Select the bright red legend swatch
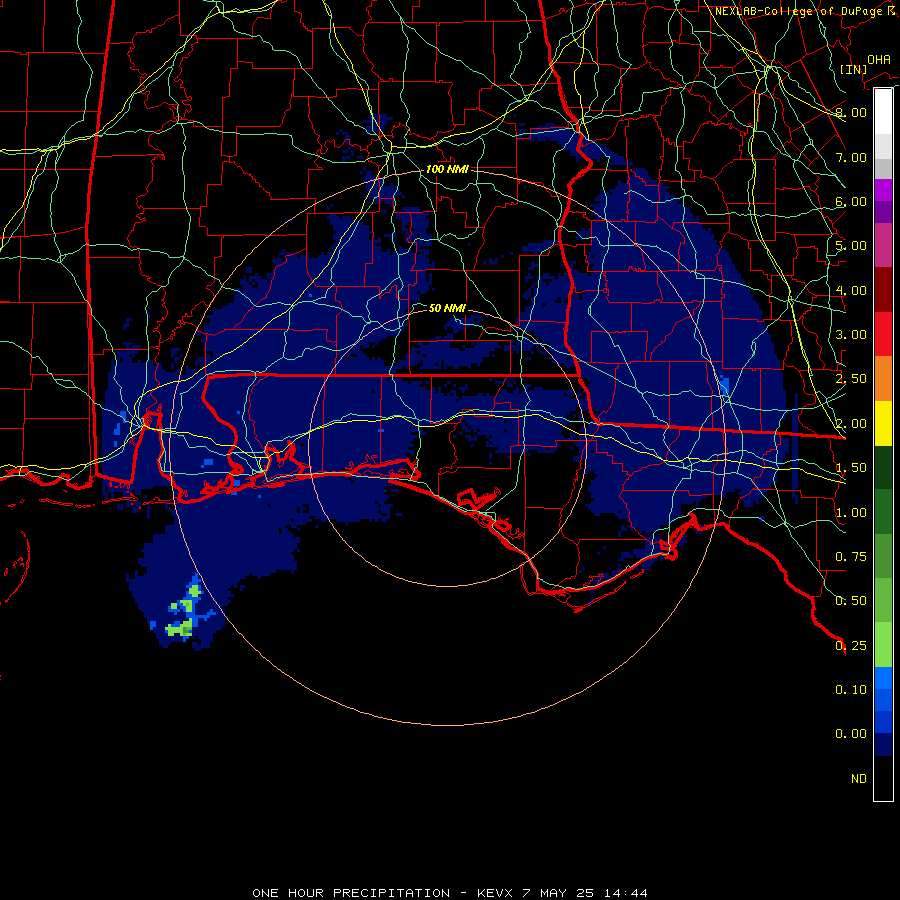Screen dimensions: 900x900 [x=883, y=334]
